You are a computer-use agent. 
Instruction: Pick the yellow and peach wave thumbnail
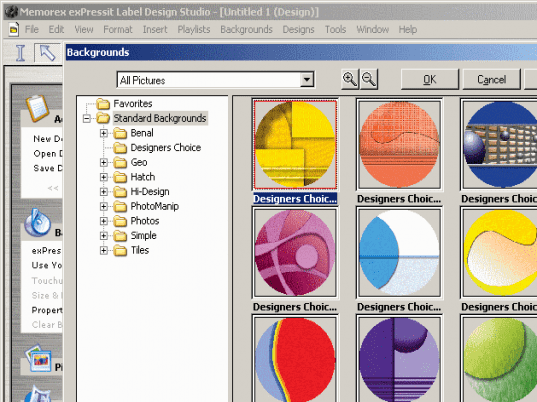coord(499,253)
